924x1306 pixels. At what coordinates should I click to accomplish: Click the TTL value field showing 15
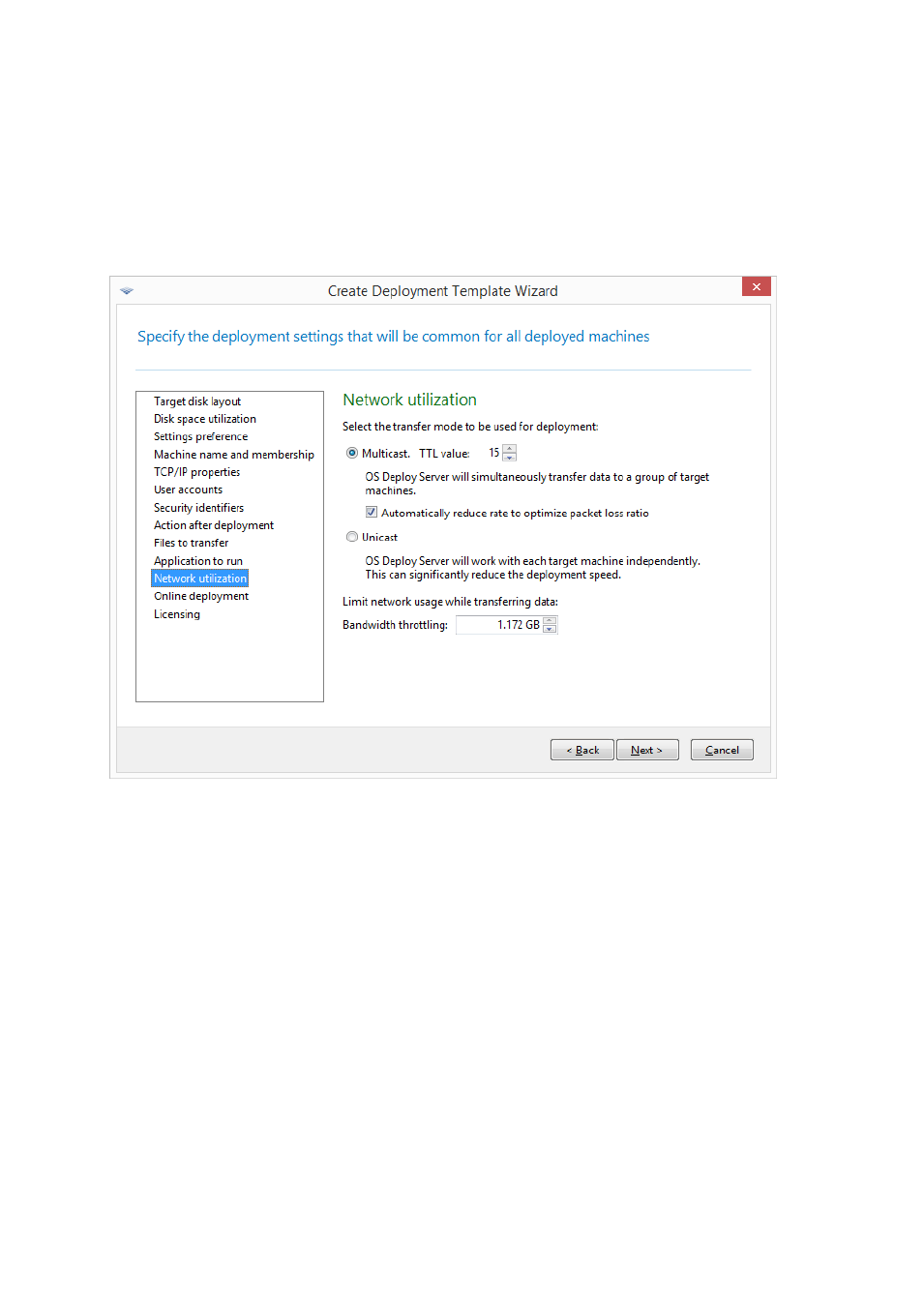[x=492, y=453]
